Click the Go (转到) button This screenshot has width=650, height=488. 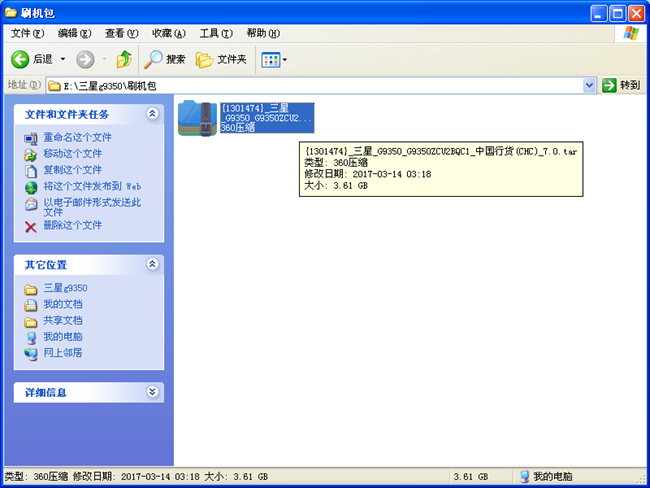click(621, 86)
